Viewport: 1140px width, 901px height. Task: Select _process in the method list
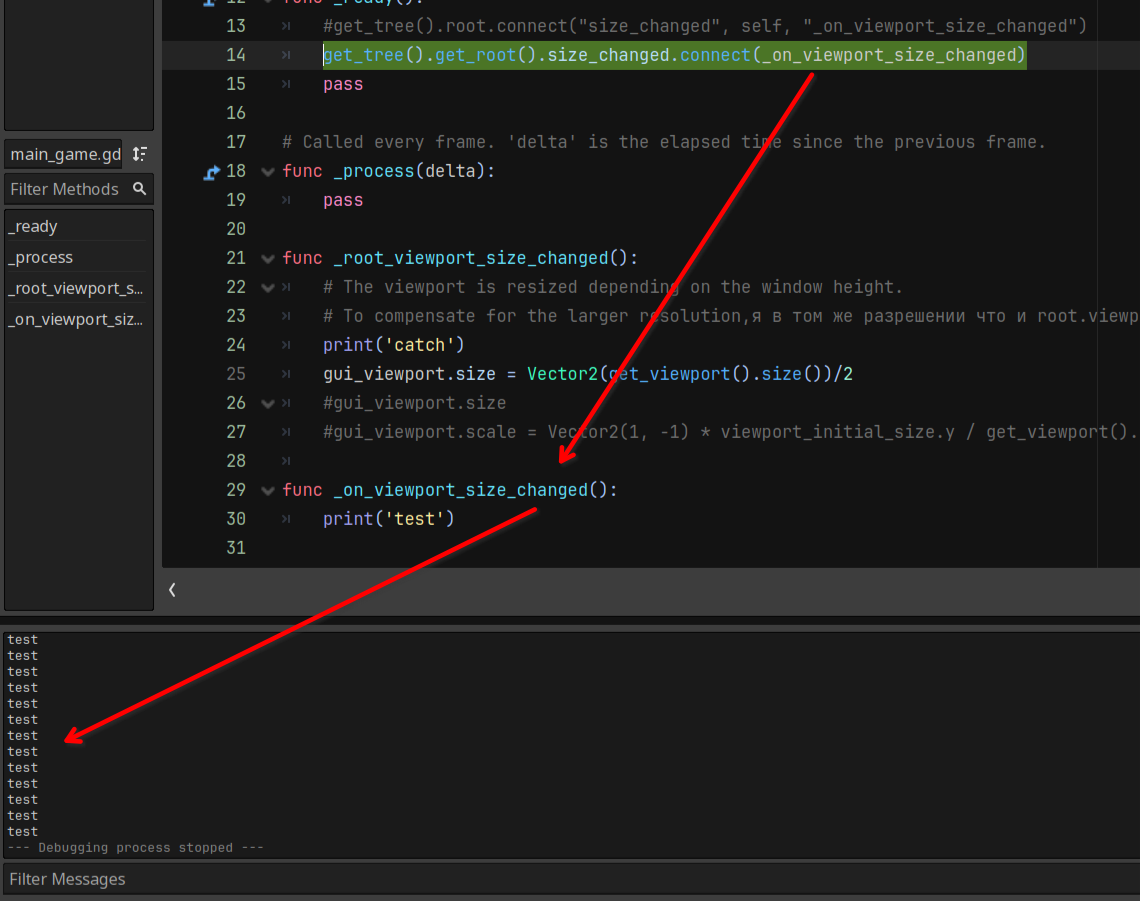point(41,258)
